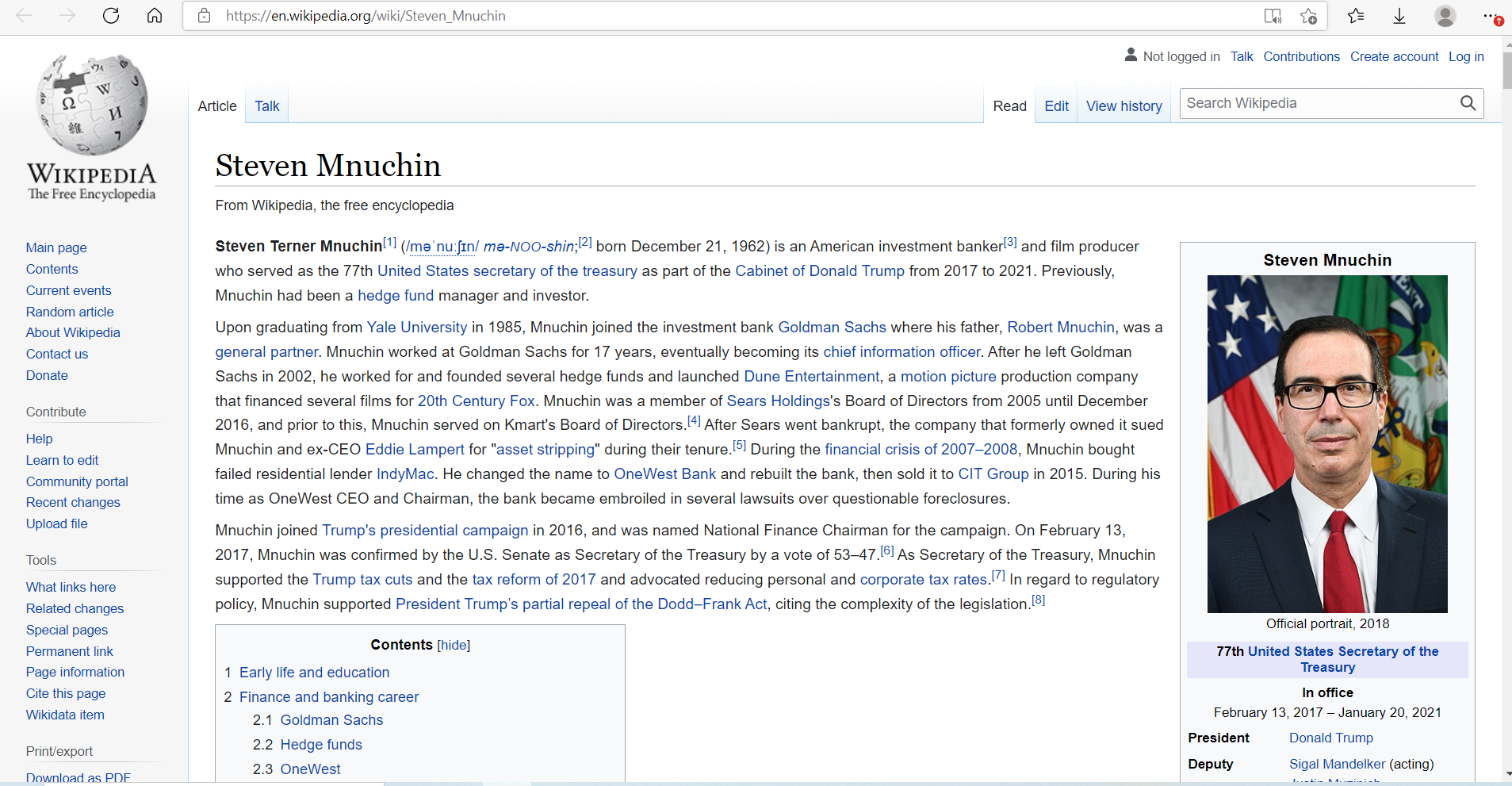
Task: Open Yale University article link
Action: coord(417,328)
